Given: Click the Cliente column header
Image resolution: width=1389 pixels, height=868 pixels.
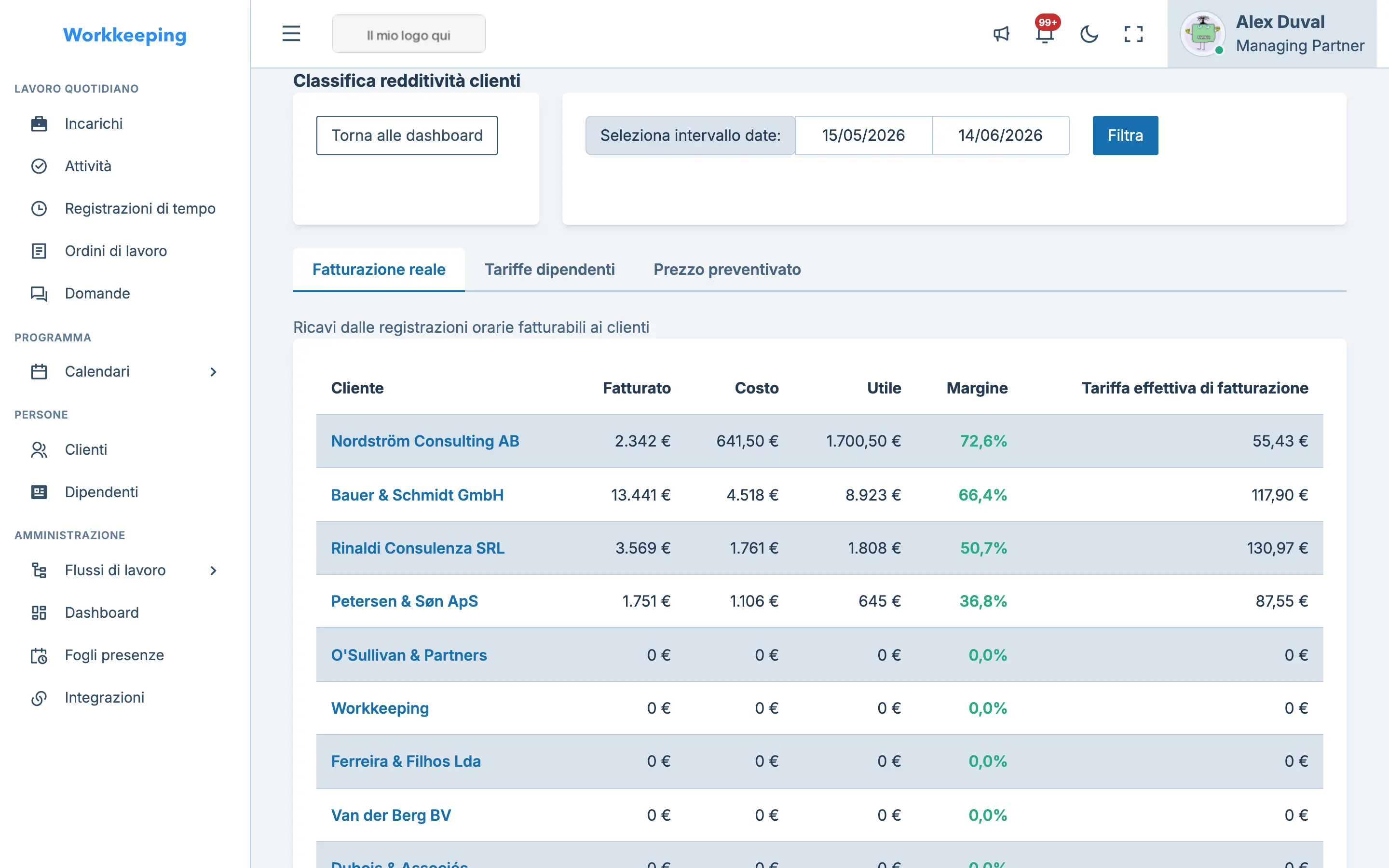Looking at the screenshot, I should (357, 388).
